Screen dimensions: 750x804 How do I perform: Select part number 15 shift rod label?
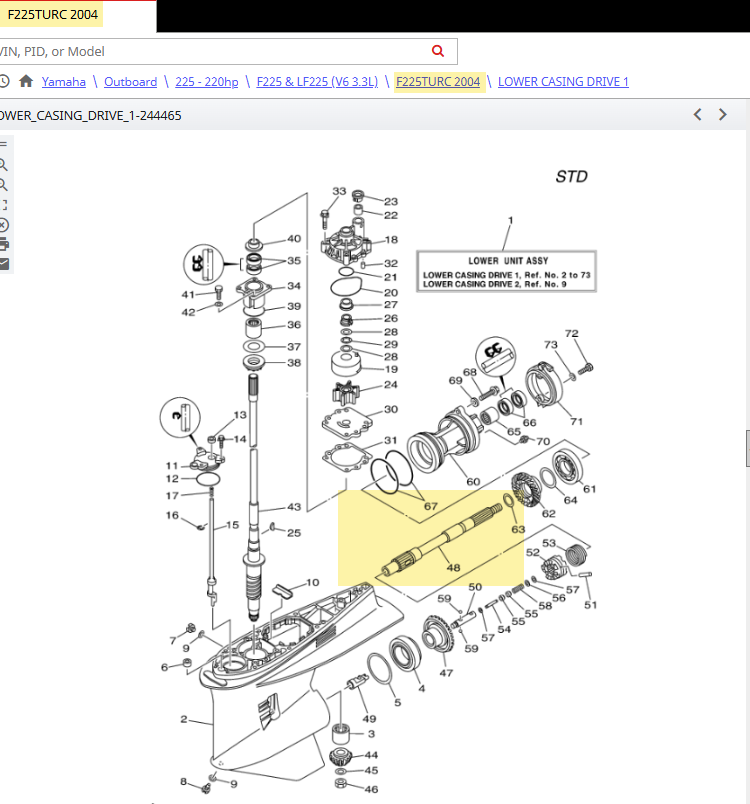(232, 525)
